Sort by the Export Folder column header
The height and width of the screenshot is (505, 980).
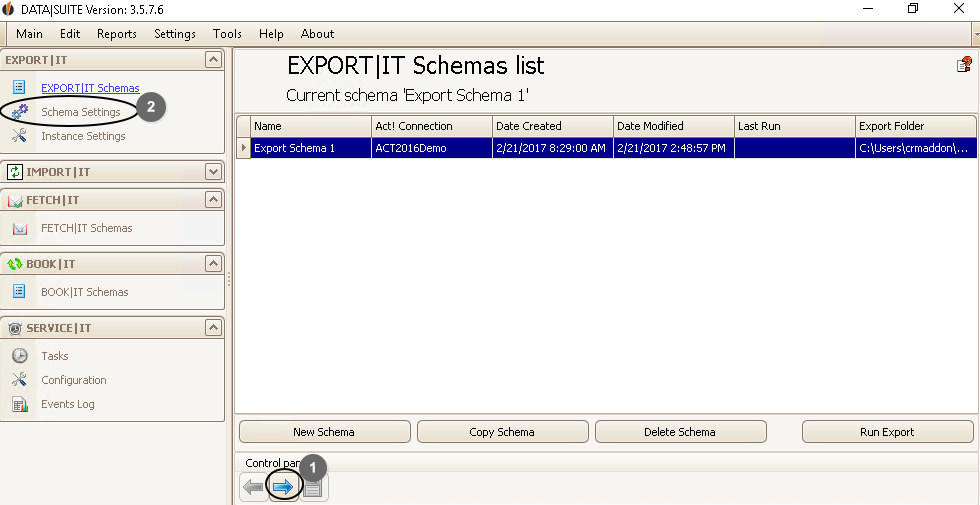916,126
